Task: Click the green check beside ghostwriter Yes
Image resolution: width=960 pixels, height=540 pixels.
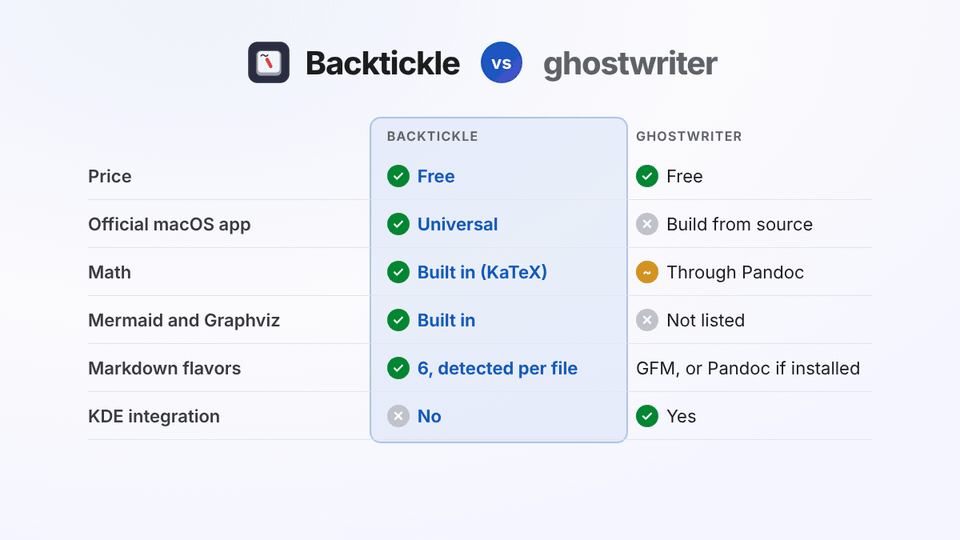Action: [x=647, y=416]
